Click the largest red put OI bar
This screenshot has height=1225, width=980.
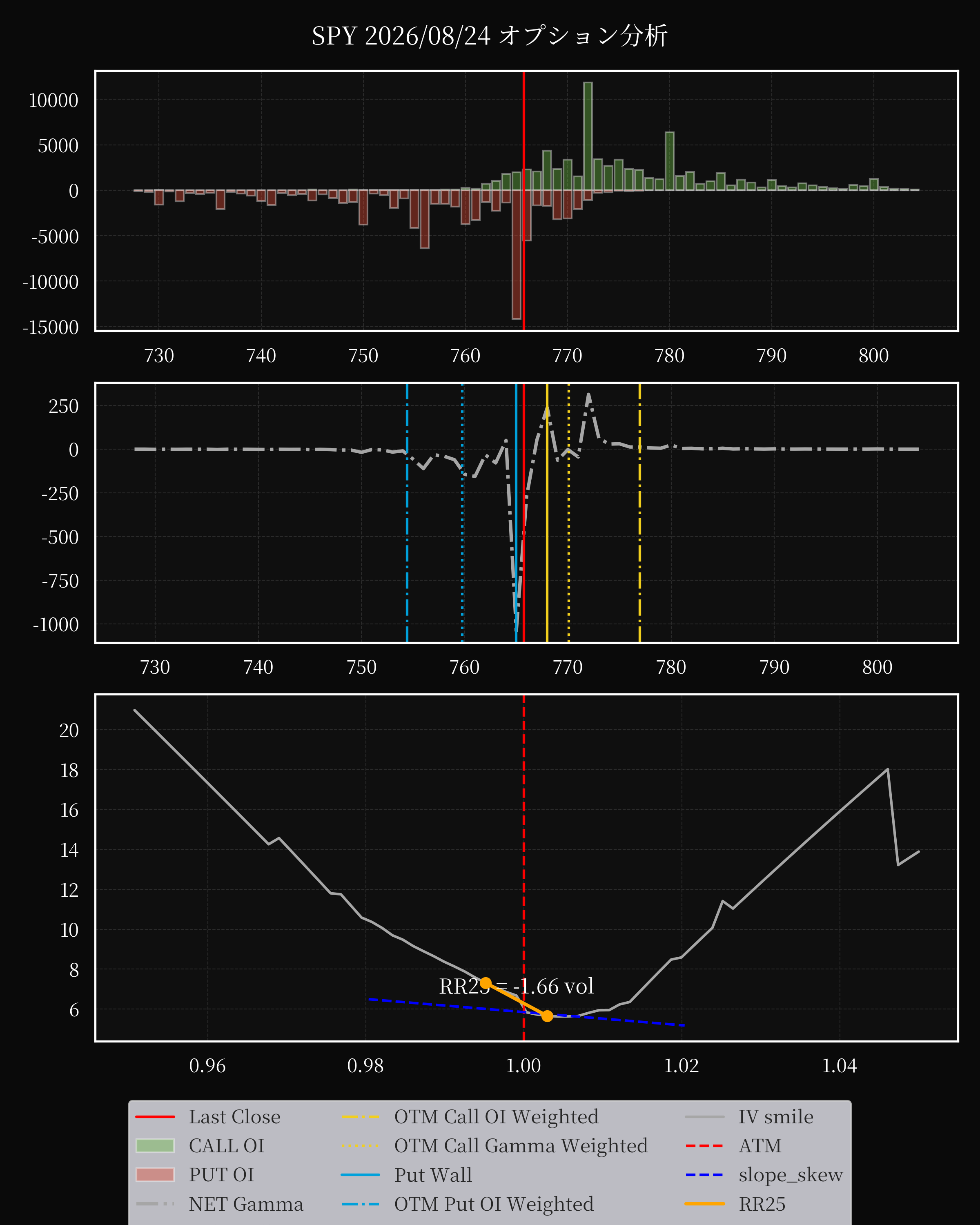(517, 254)
